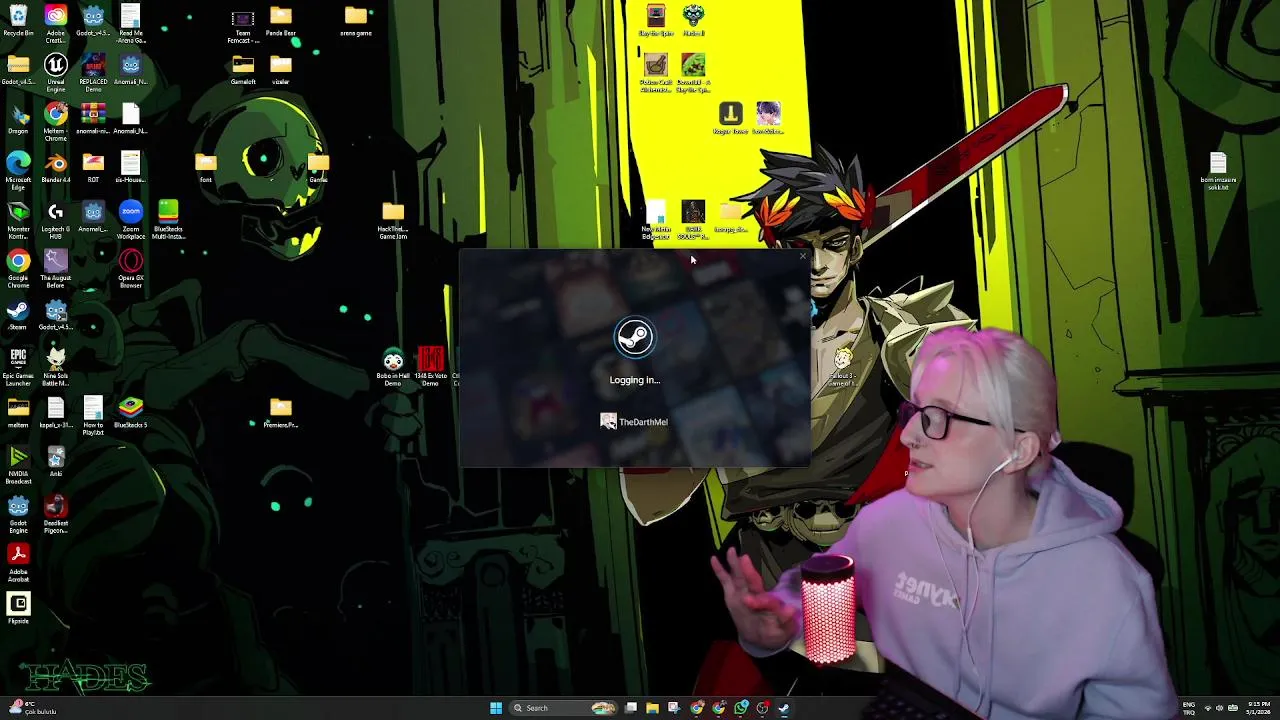Open the Microsoft Edge desktop shortcut
The height and width of the screenshot is (720, 1280).
(x=18, y=169)
